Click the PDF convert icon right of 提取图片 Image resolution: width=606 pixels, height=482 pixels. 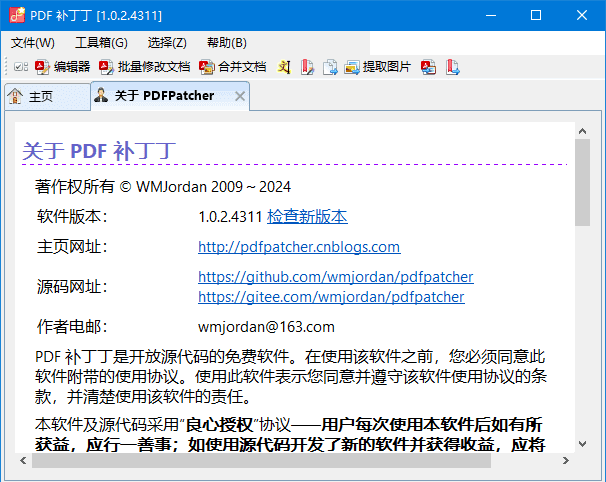(429, 67)
